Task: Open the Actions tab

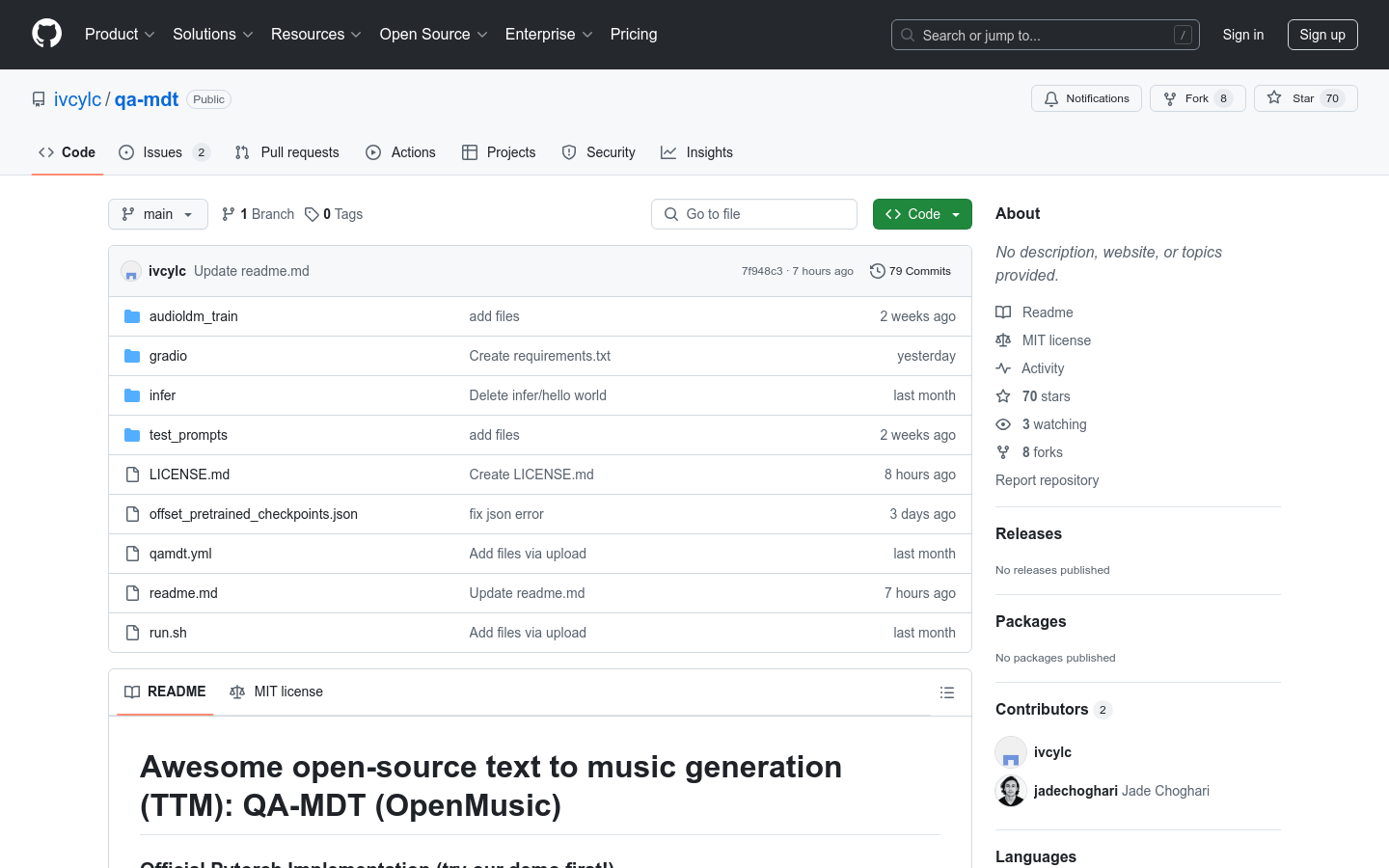Action: pyautogui.click(x=400, y=152)
